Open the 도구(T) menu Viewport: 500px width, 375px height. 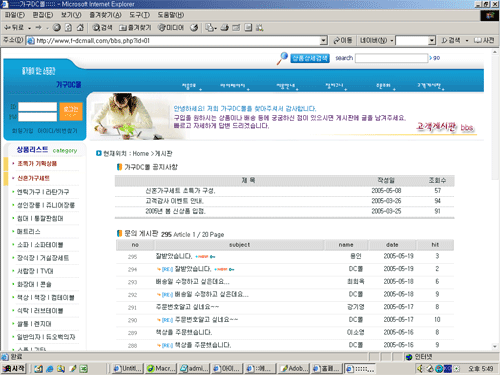point(139,15)
